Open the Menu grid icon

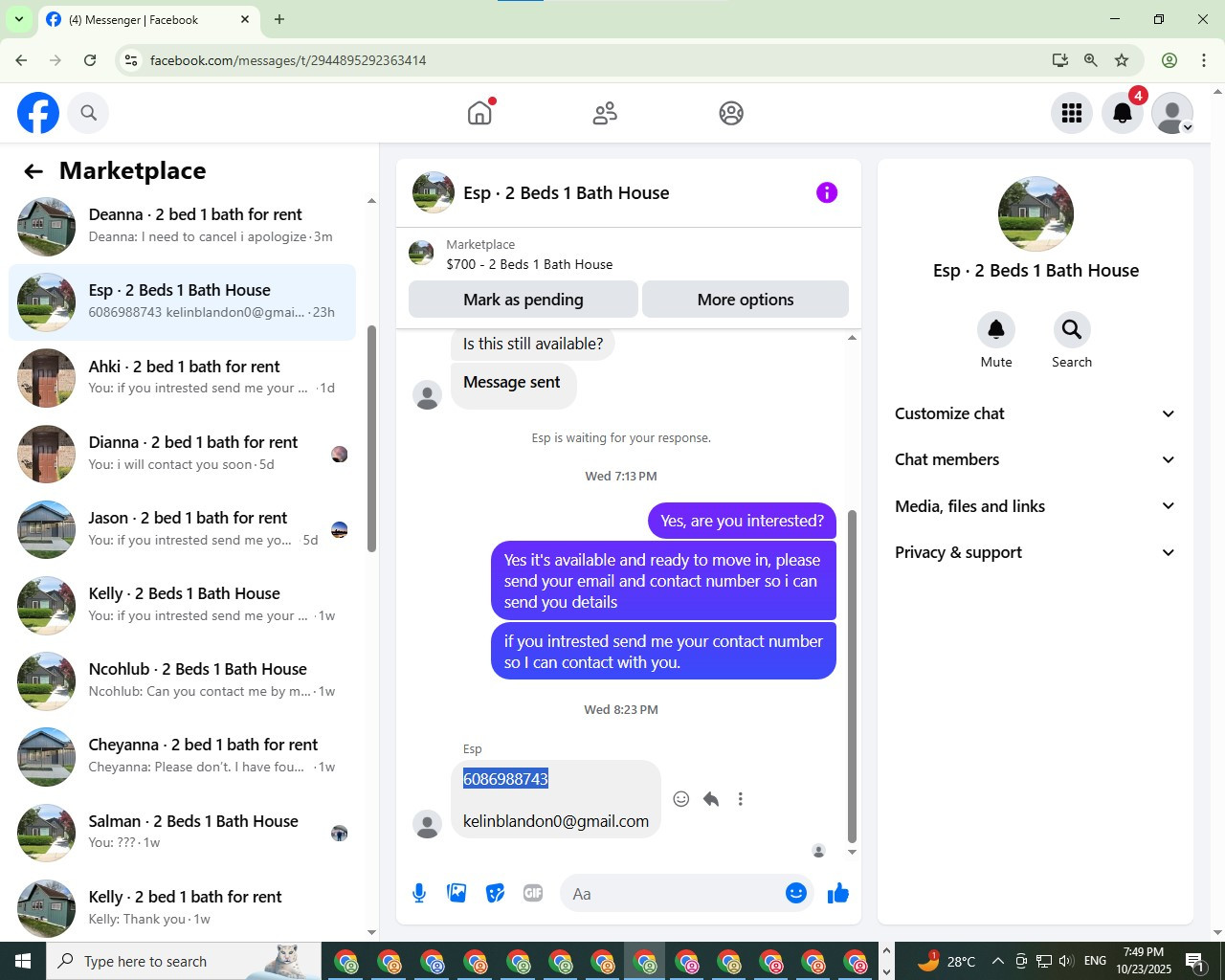pos(1072,113)
